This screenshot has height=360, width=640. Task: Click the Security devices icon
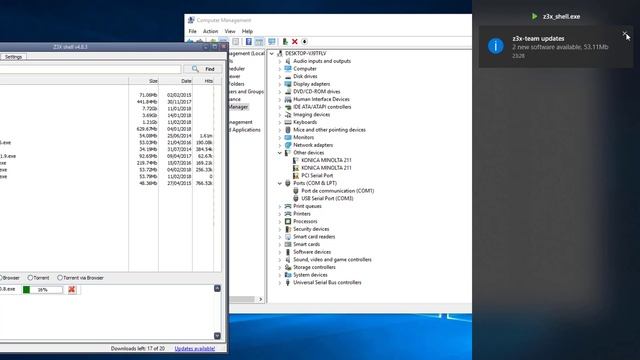coord(288,229)
